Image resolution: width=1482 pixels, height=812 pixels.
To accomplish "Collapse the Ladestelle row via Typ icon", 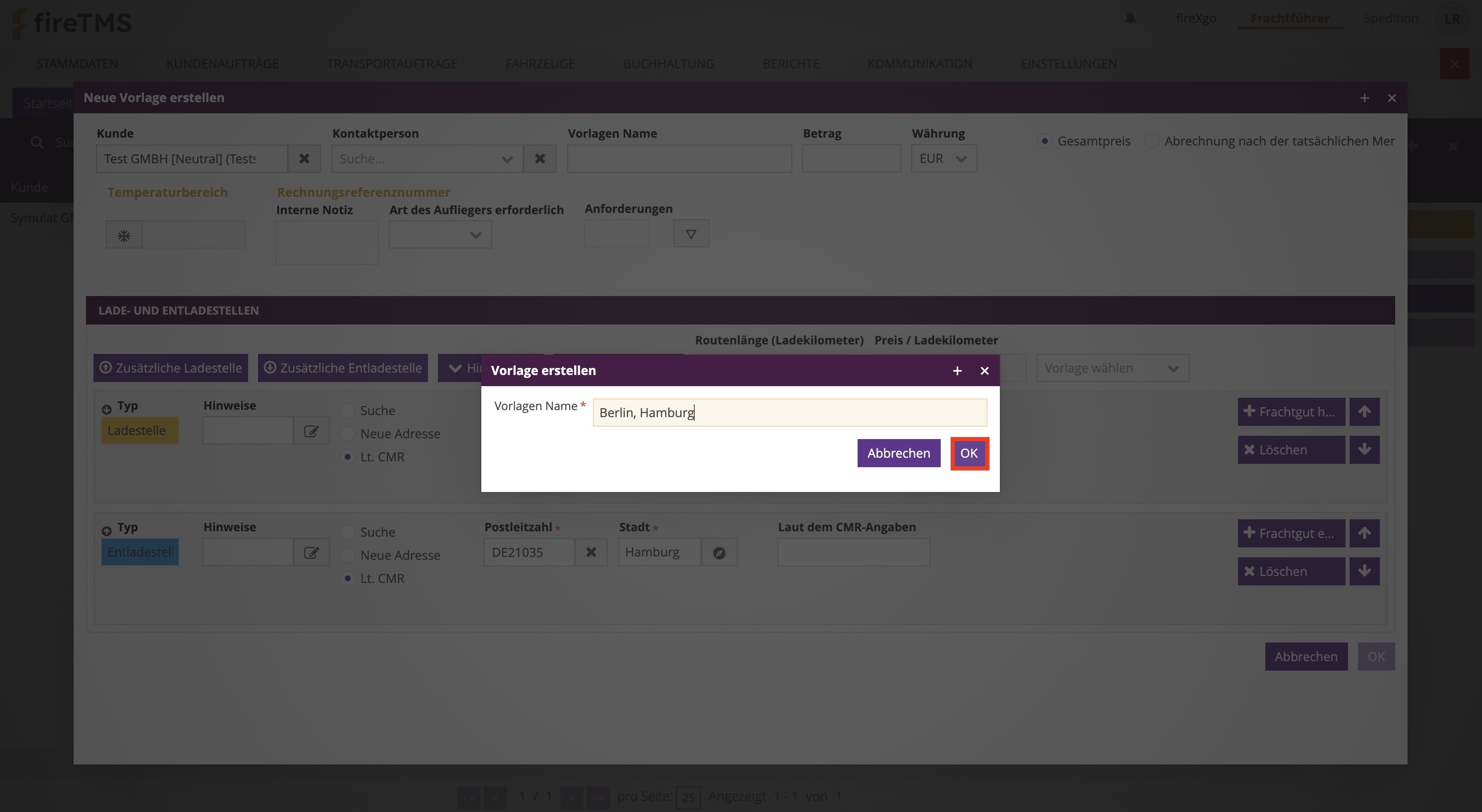I will point(106,409).
